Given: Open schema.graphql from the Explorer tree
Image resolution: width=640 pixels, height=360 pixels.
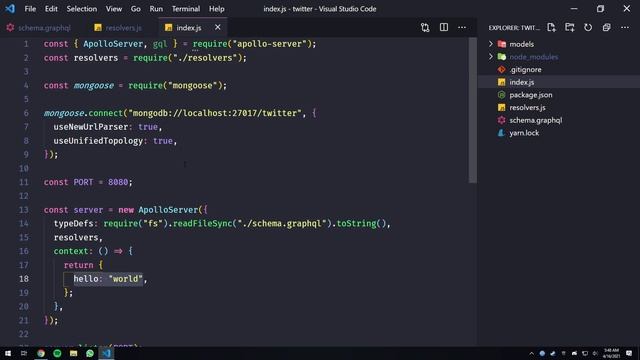Looking at the screenshot, I should (x=536, y=120).
